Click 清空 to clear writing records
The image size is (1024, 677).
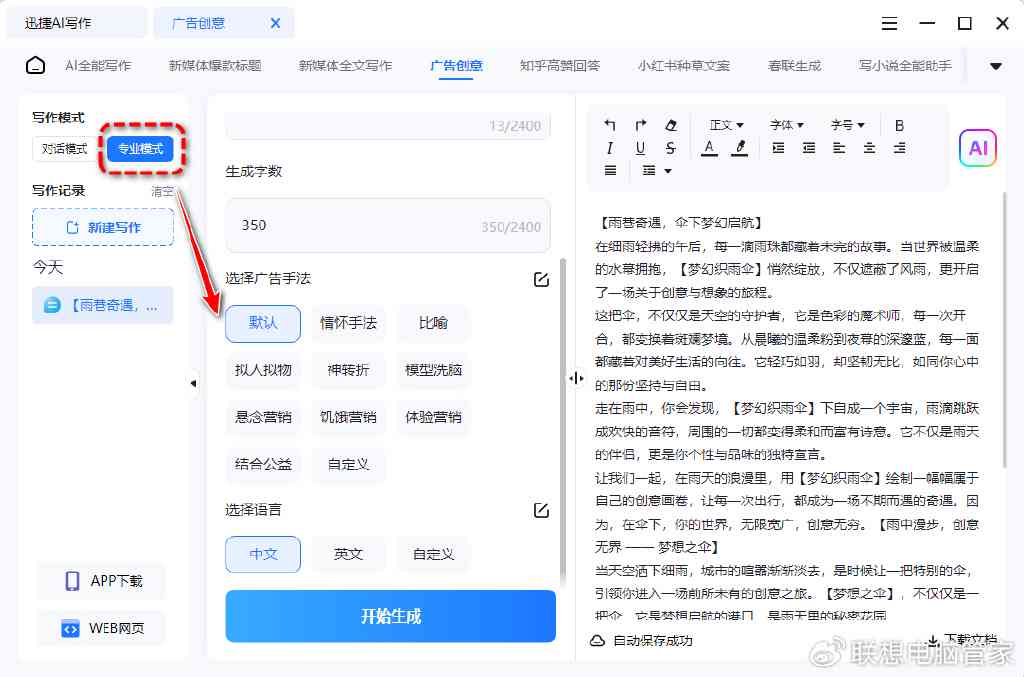[162, 191]
